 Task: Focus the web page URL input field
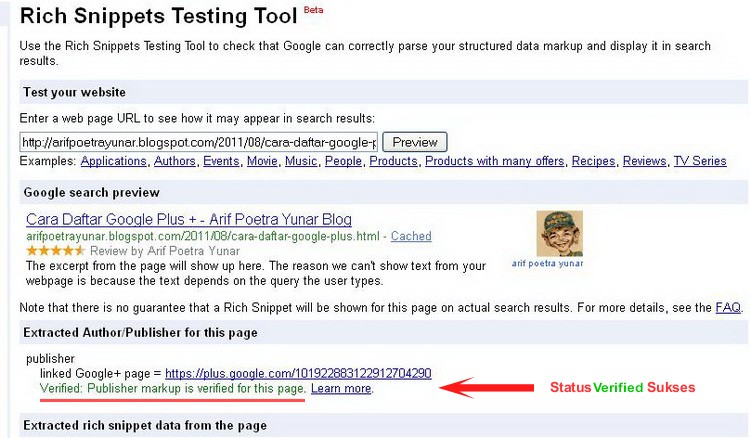[x=199, y=142]
